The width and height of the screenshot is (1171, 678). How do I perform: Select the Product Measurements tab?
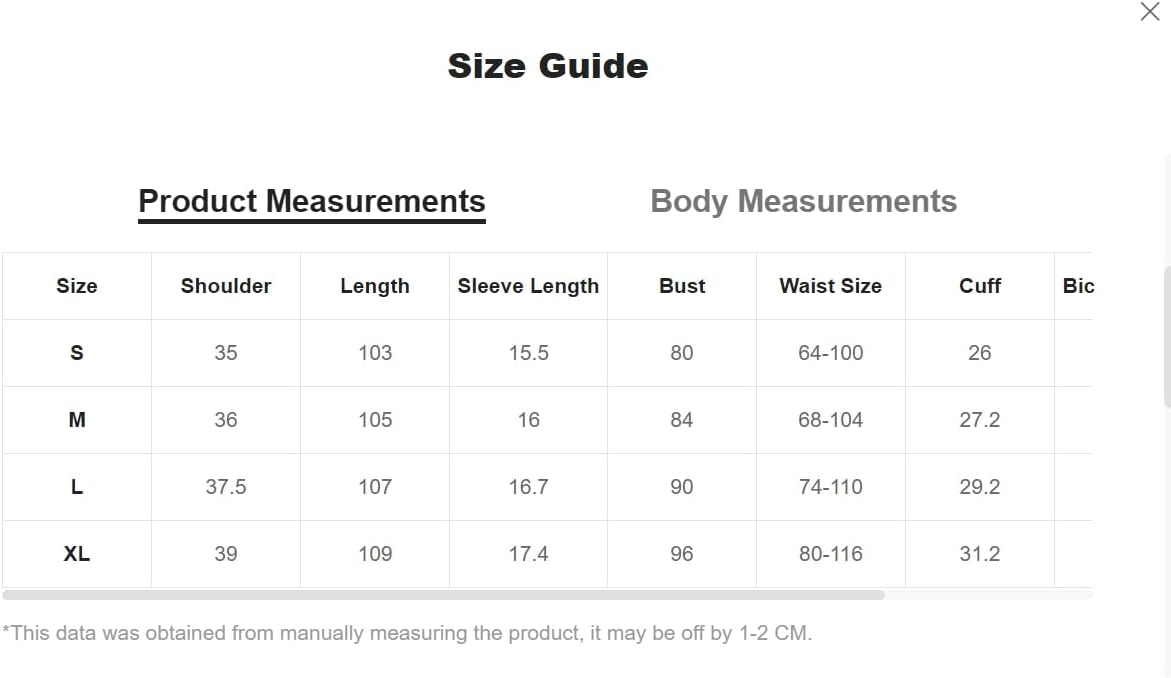tap(312, 201)
